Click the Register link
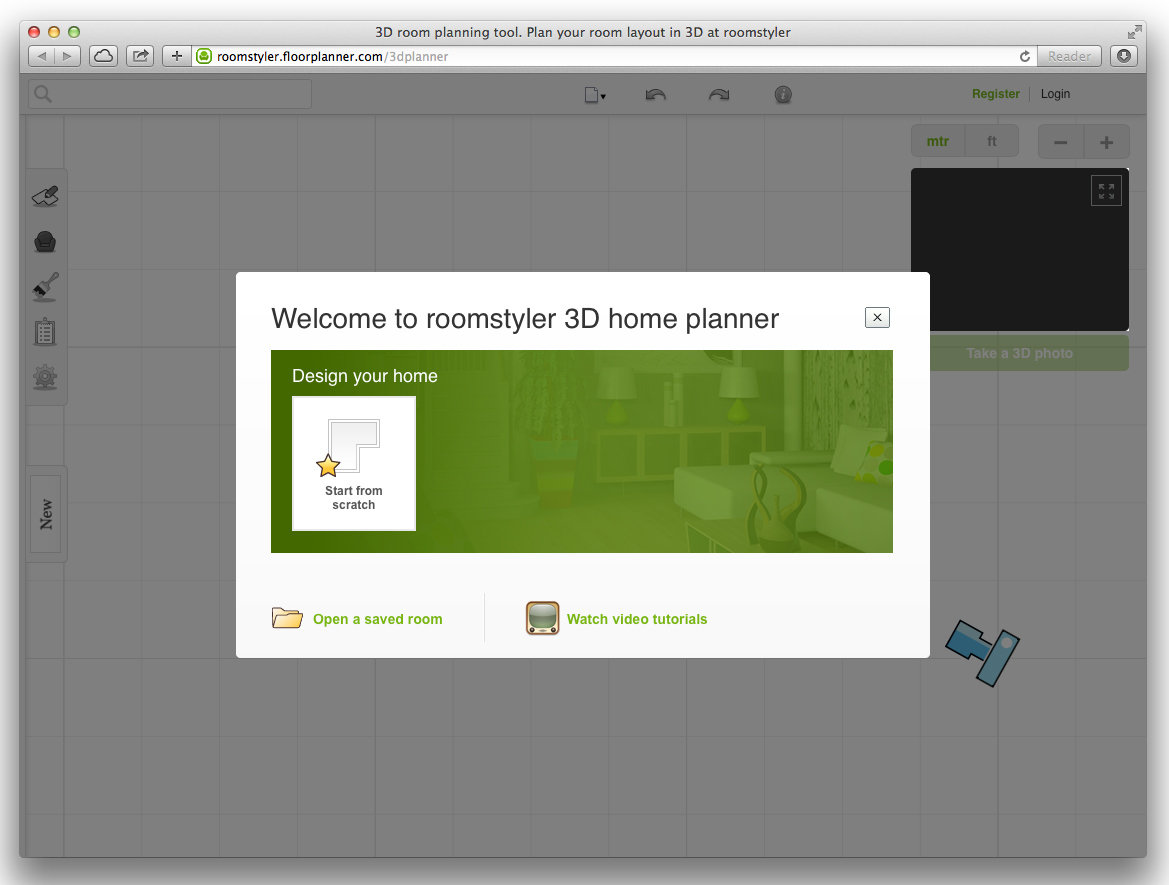The height and width of the screenshot is (885, 1169). click(x=996, y=94)
